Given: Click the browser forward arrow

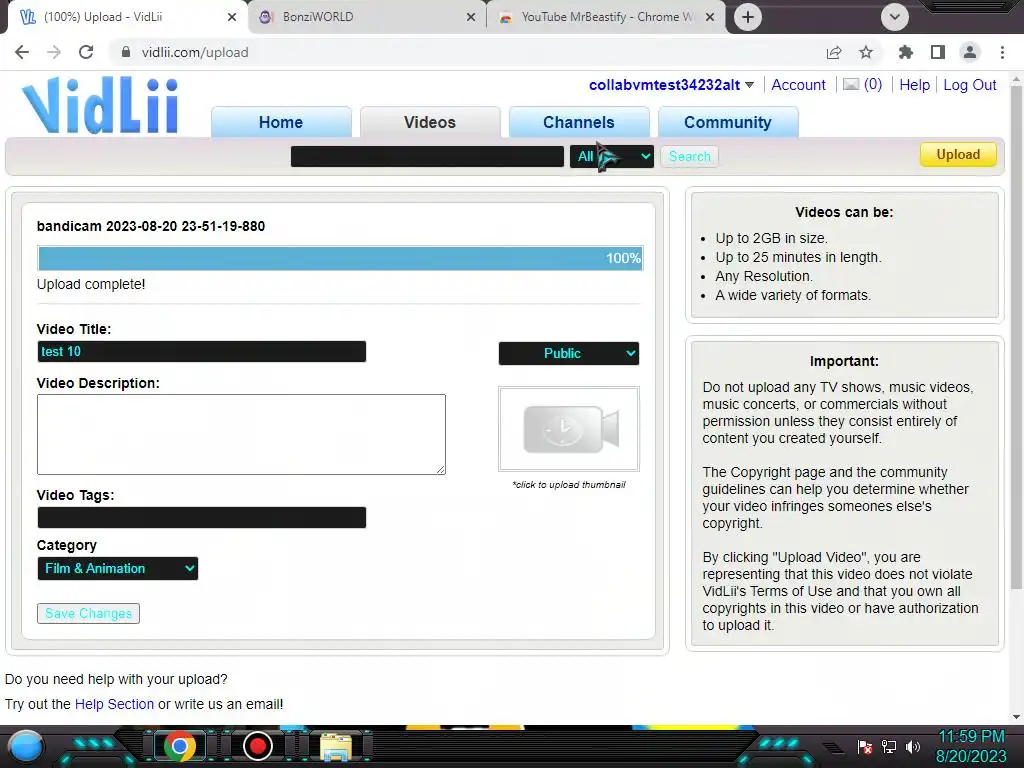Looking at the screenshot, I should [54, 52].
